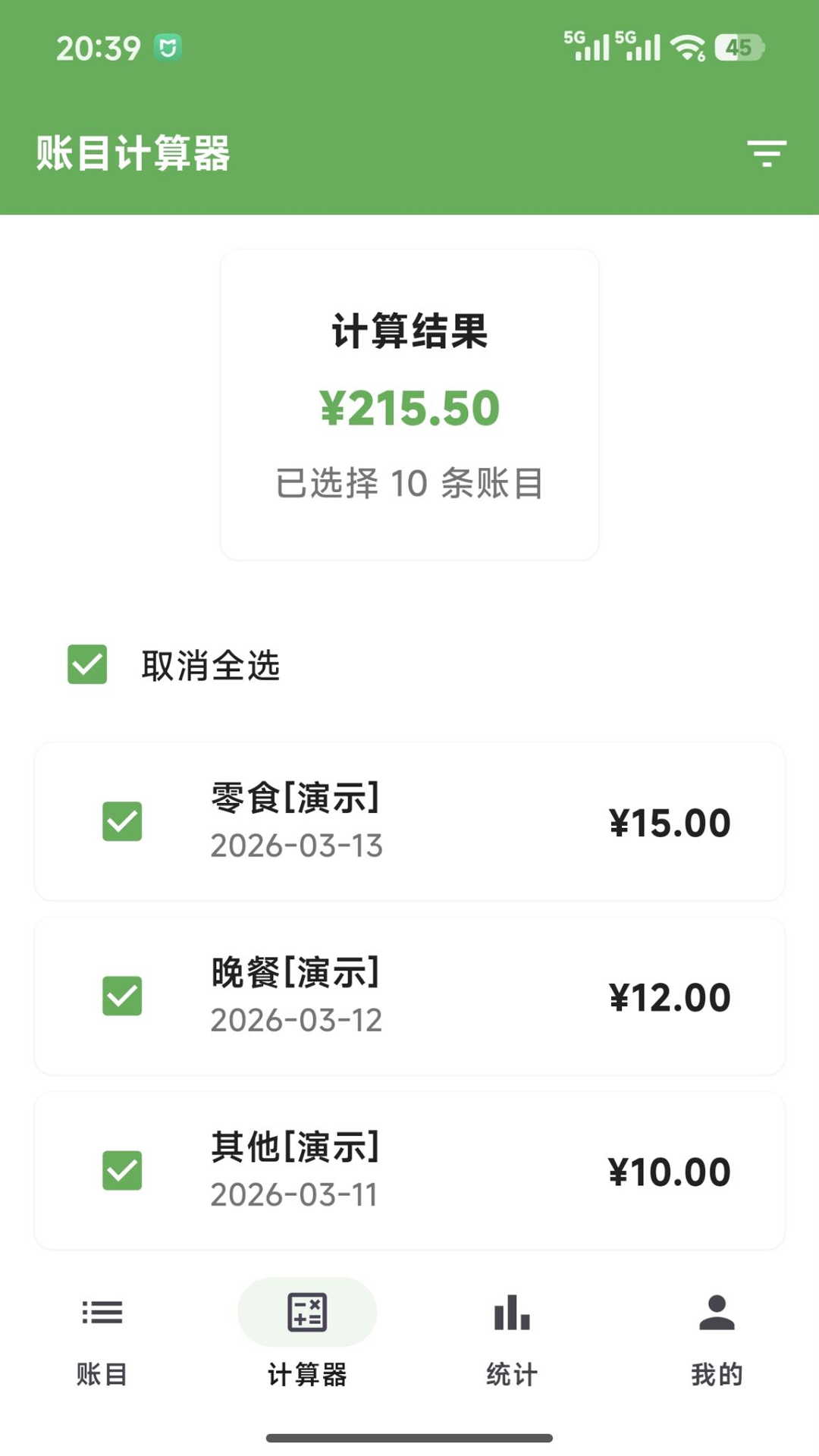819x1456 pixels.
Task: Tap the green shield status icon
Action: click(x=168, y=48)
